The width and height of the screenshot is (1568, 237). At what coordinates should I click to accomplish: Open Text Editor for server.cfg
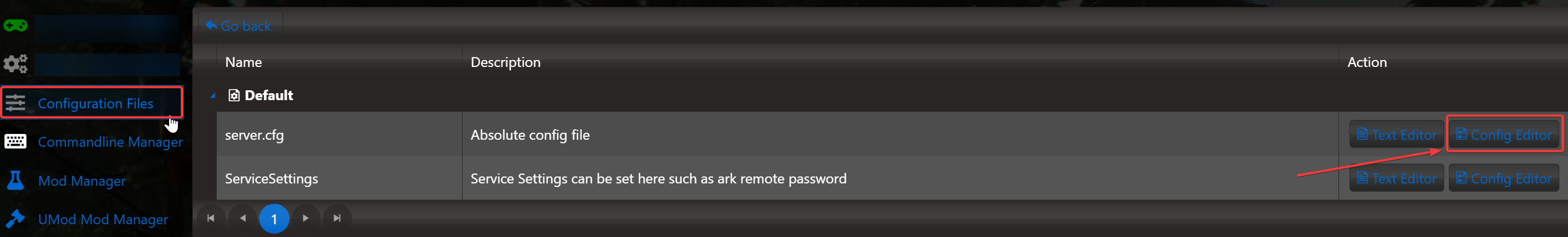point(1397,135)
